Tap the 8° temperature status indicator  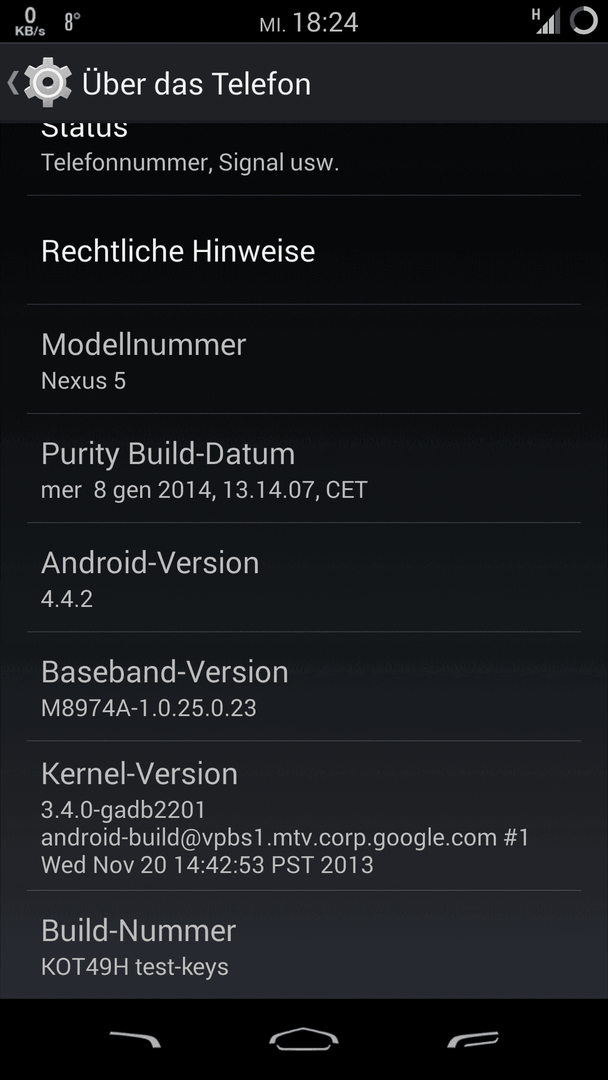(72, 21)
